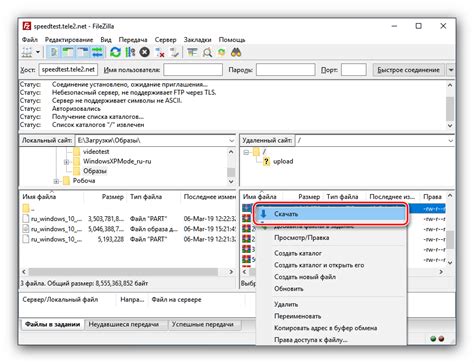Cancel current operation black X icon
Screen dimensions: 474x363
coord(144,52)
